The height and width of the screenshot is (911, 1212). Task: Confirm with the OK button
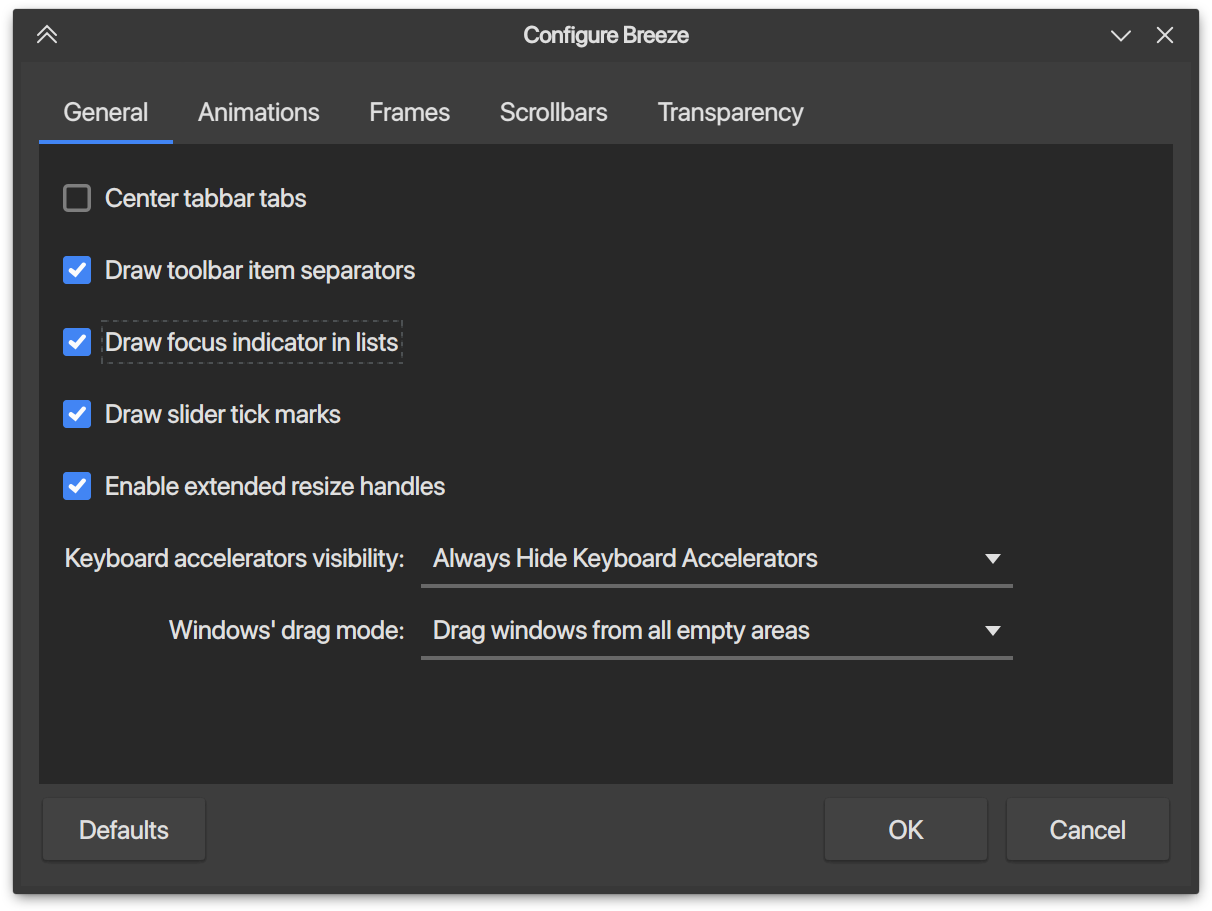point(906,830)
